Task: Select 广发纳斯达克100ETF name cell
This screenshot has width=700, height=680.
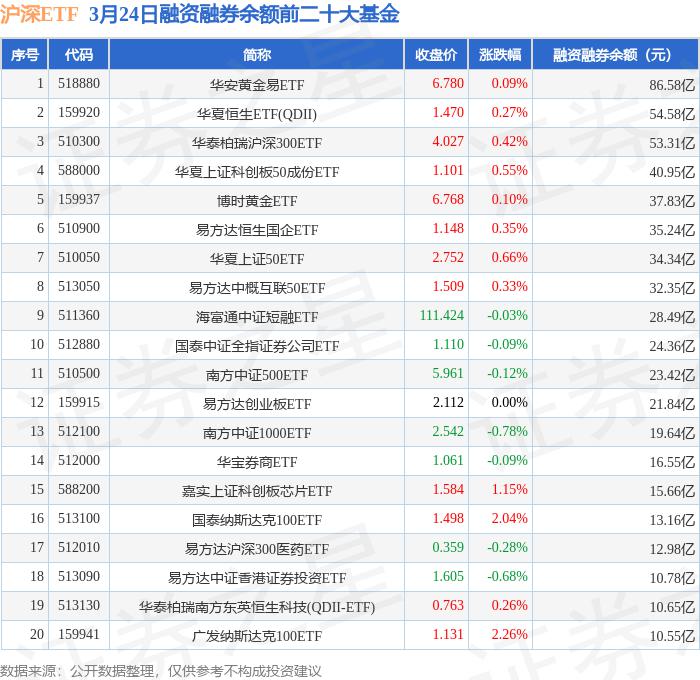Action: coord(257,636)
